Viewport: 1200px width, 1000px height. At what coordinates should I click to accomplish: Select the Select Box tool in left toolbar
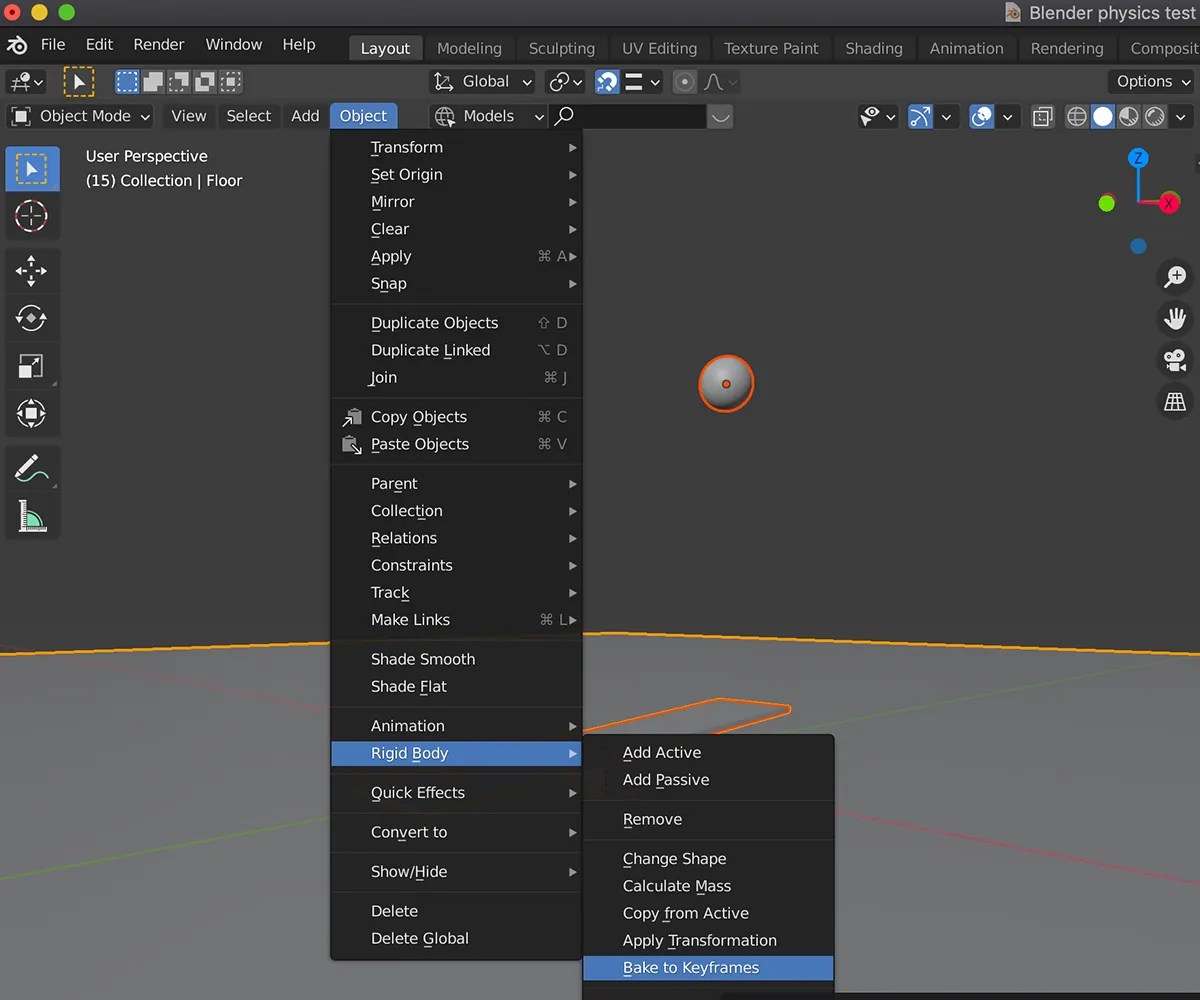[x=32, y=169]
